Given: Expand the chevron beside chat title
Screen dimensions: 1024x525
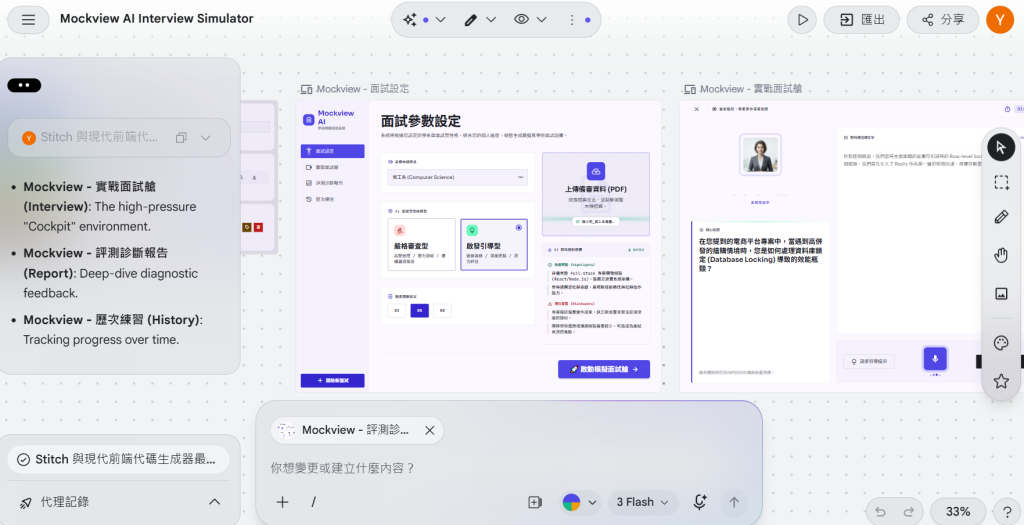Looking at the screenshot, I should click(206, 138).
